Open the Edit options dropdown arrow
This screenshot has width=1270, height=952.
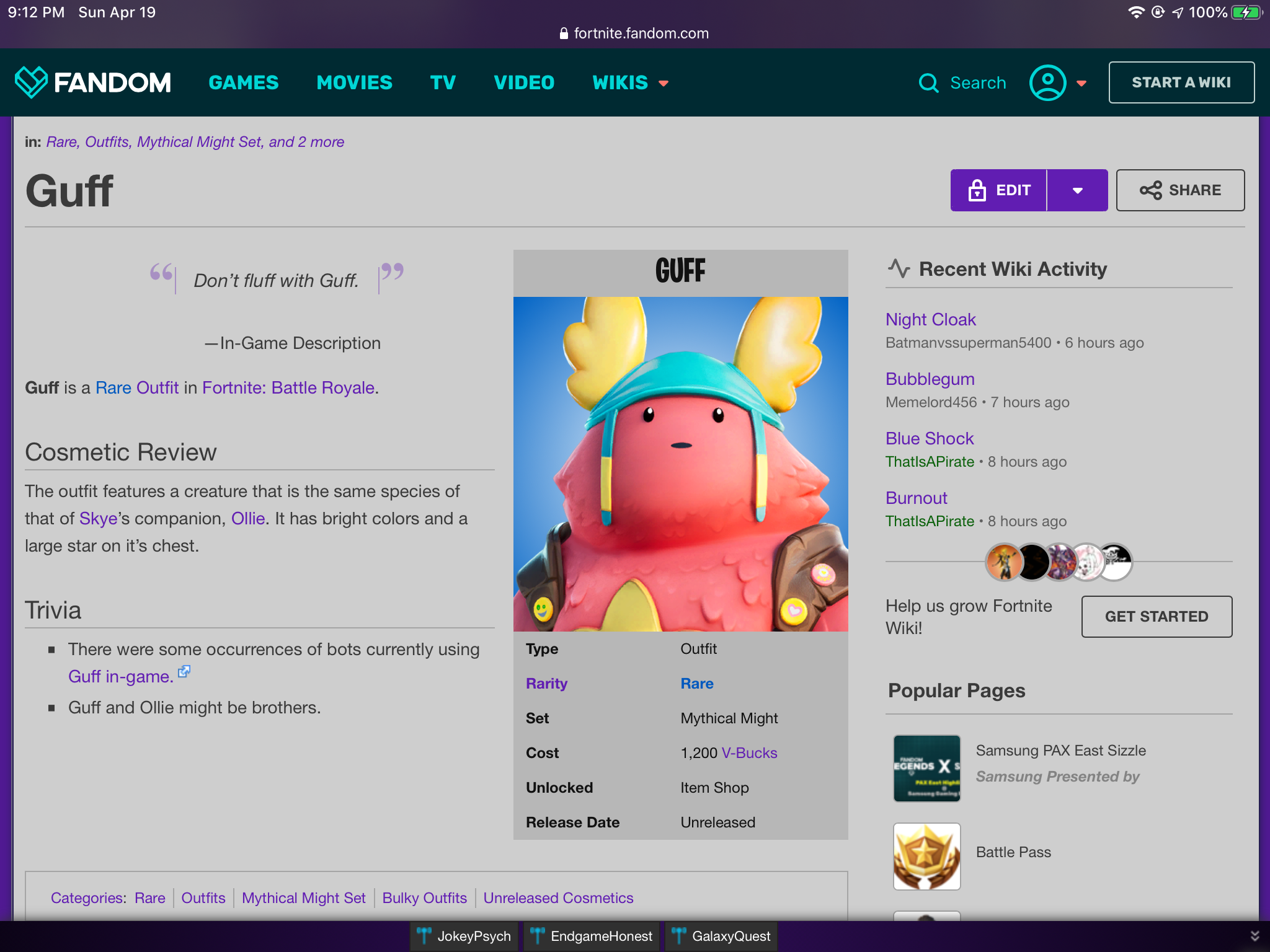point(1078,190)
